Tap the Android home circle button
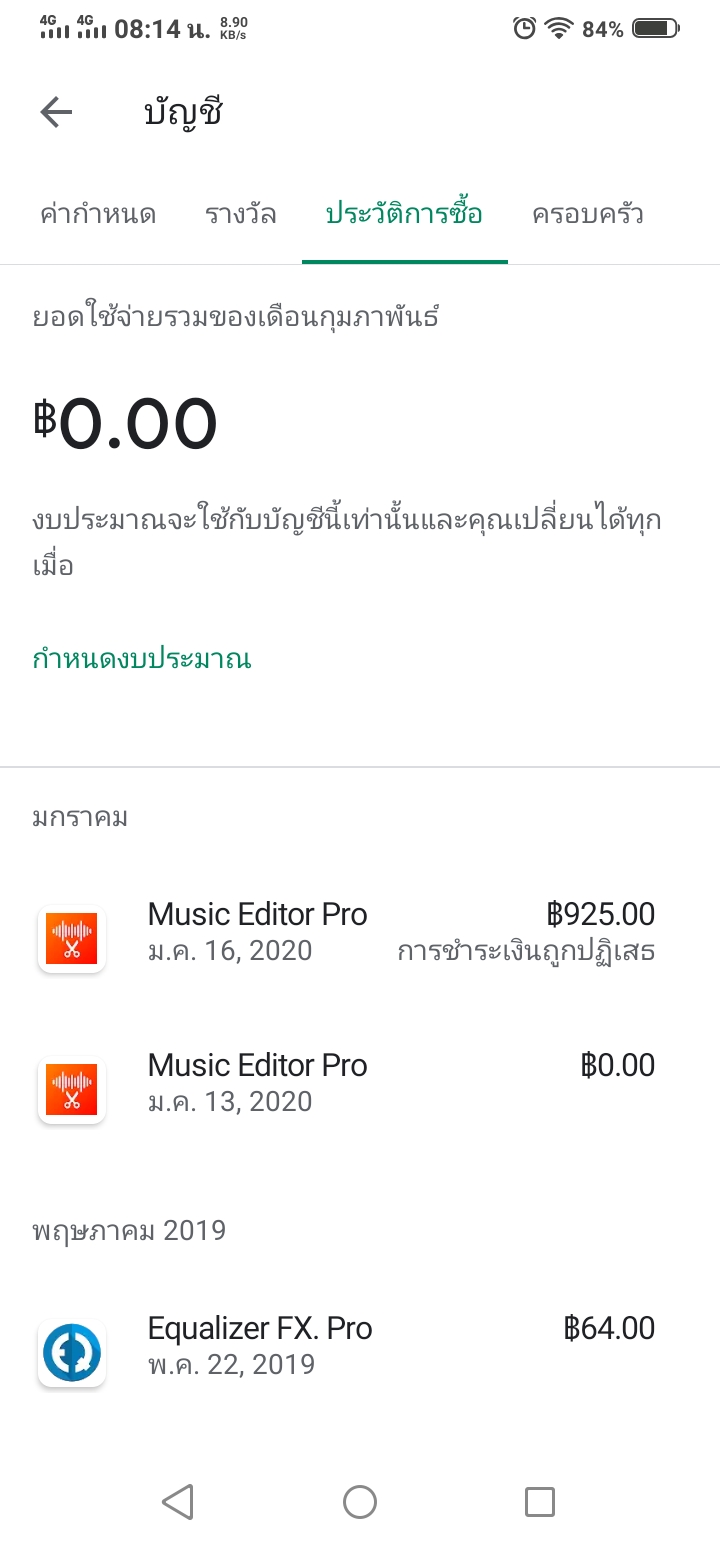Screen dimensions: 720x1544 coord(360,1501)
